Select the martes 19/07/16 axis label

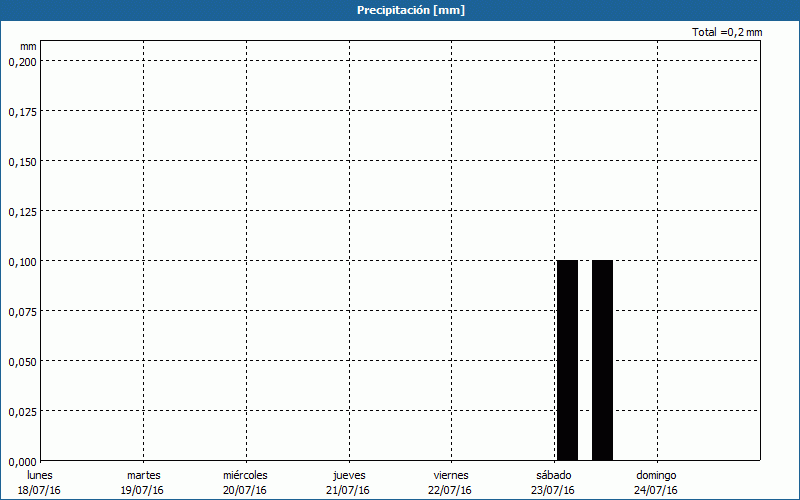[143, 482]
